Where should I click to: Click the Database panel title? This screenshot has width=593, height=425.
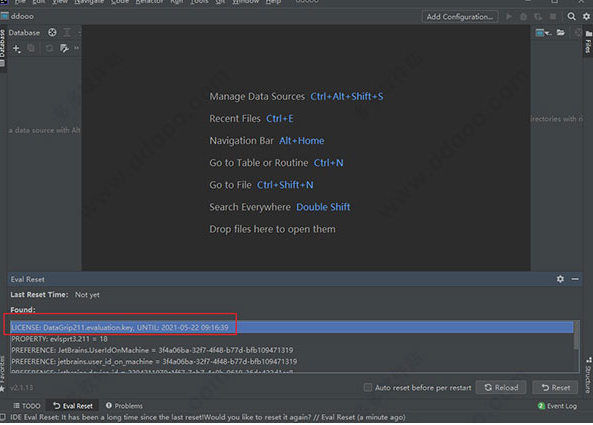pyautogui.click(x=24, y=33)
